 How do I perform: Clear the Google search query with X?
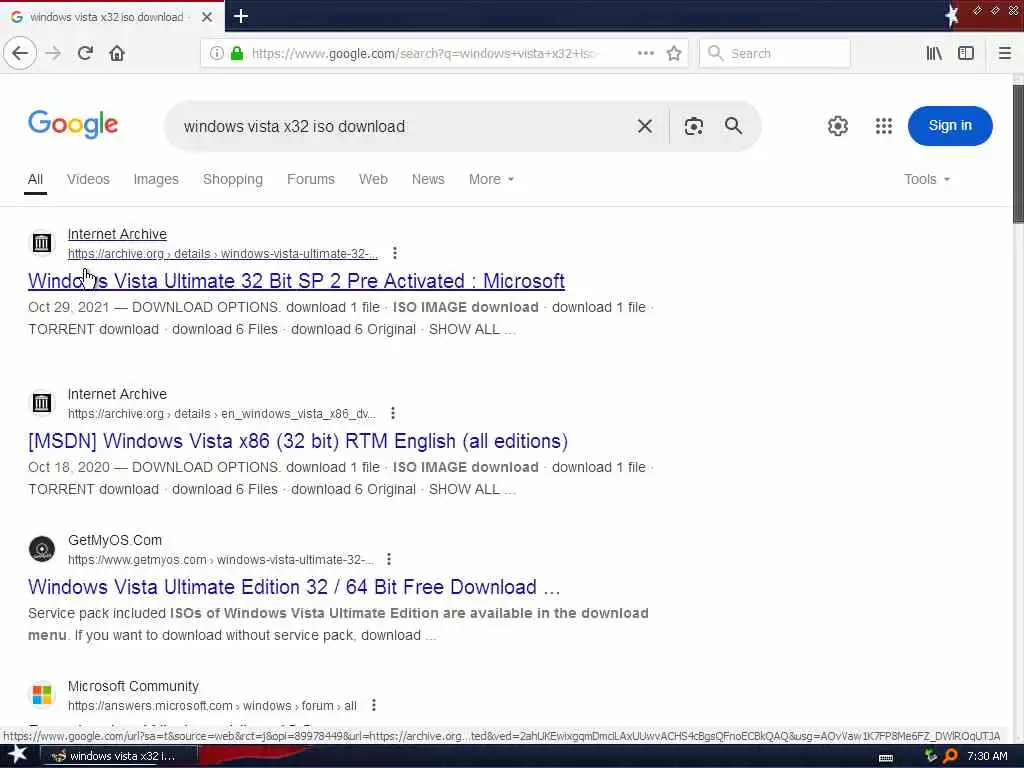tap(645, 126)
